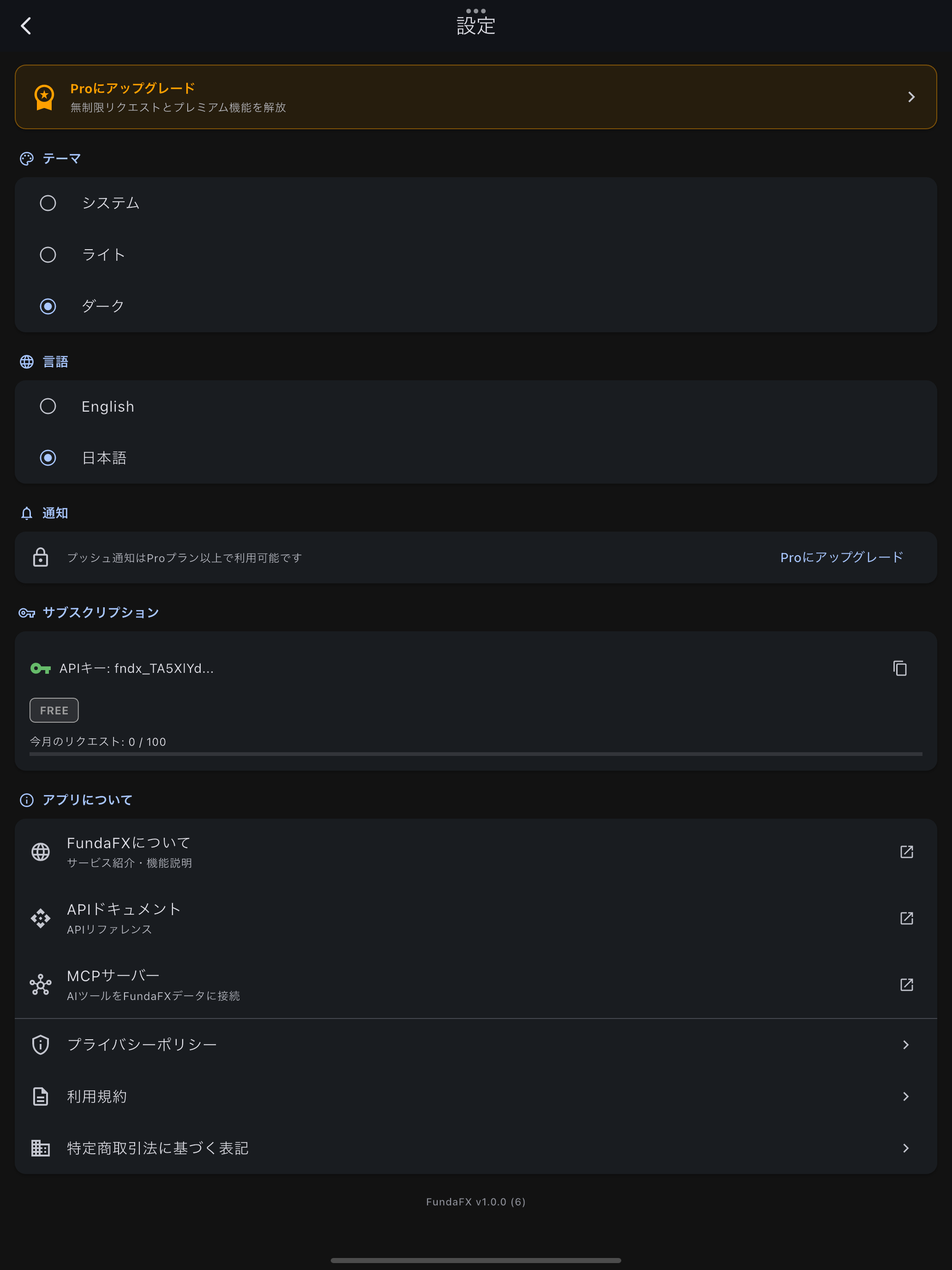Viewport: 952px width, 1270px height.
Task: Open 利用規約 via its chevron arrow
Action: 906,1096
